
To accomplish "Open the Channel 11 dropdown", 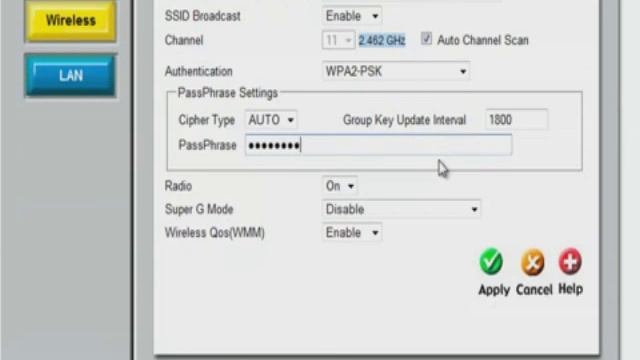I will 338,40.
